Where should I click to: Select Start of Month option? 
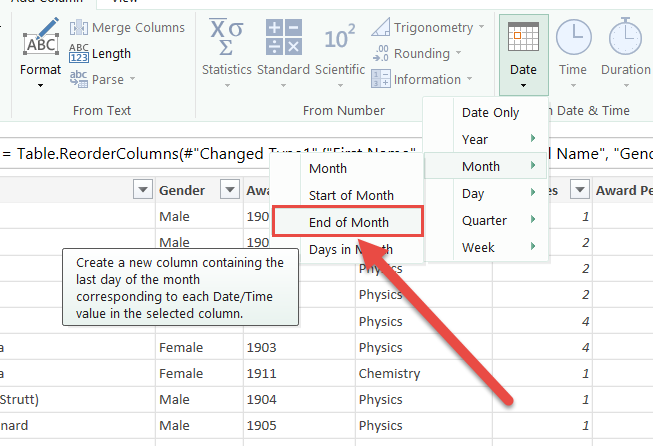click(351, 195)
